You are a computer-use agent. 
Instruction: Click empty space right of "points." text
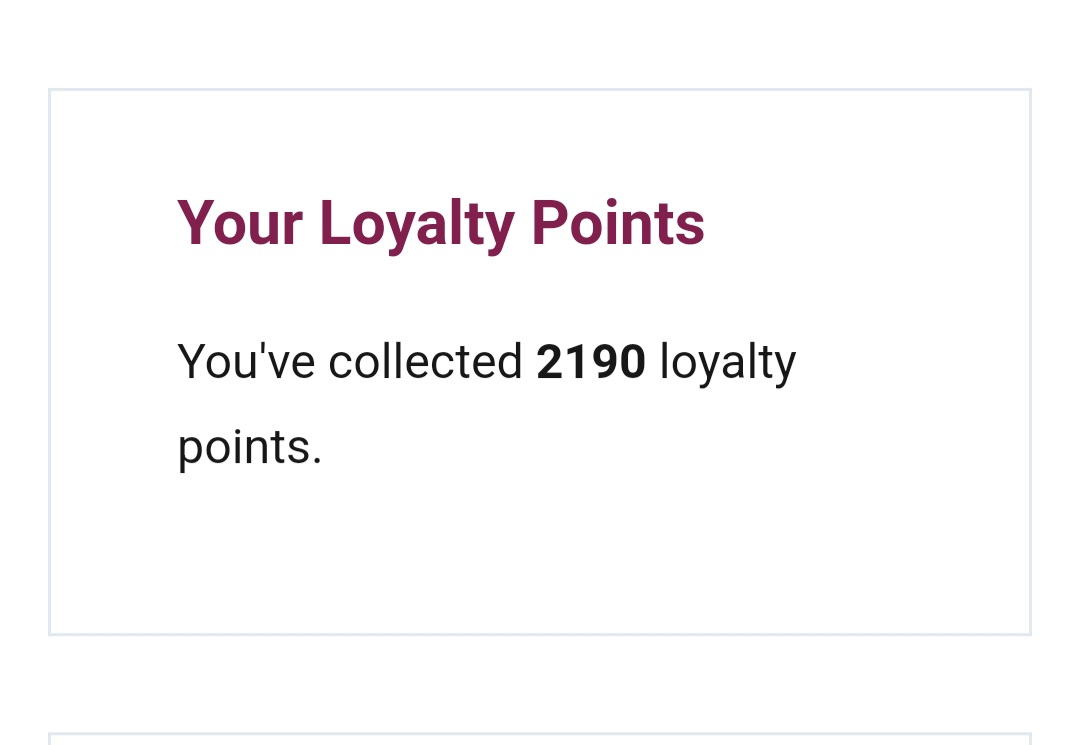[x=650, y=448]
